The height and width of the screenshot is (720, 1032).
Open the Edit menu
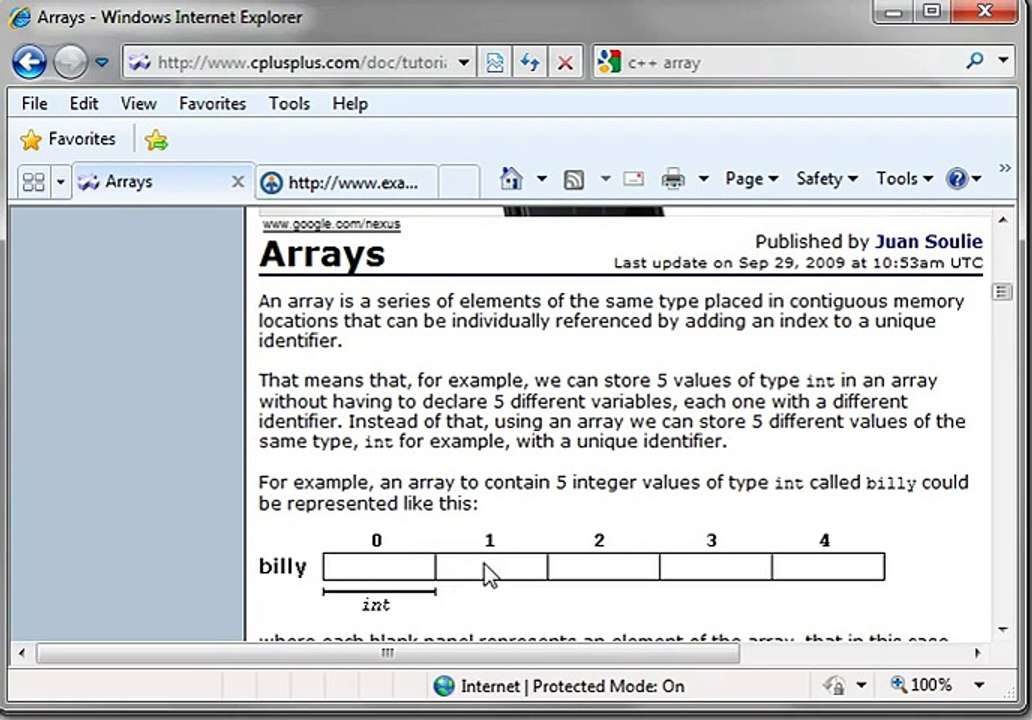coord(84,103)
